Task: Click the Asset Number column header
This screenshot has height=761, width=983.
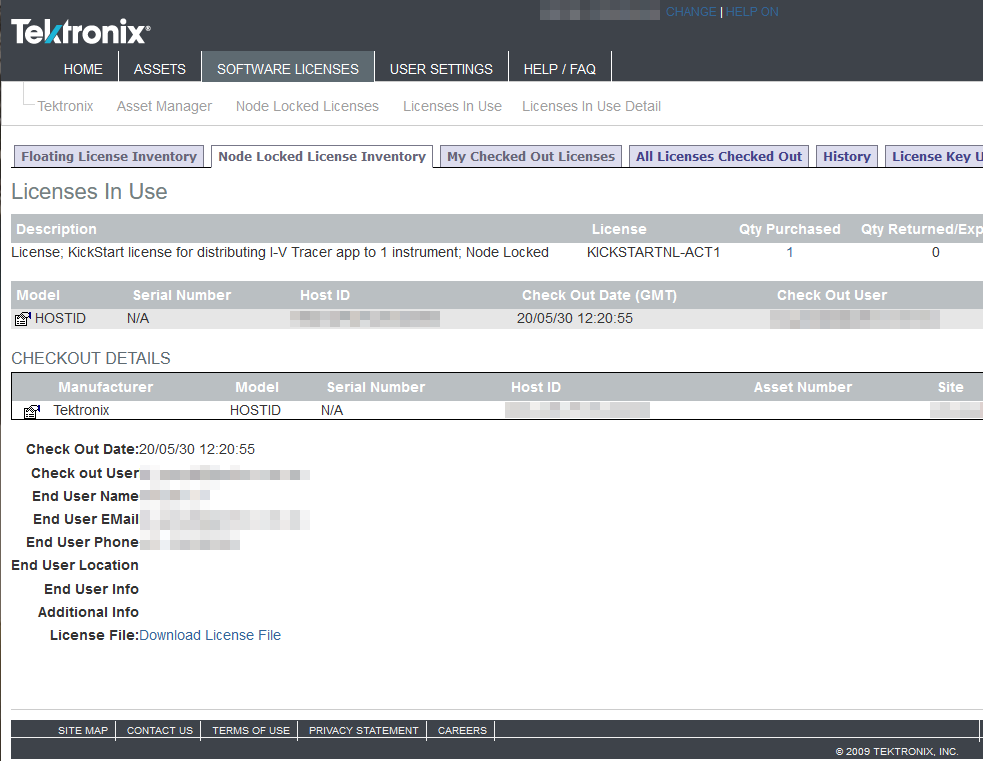Action: [x=802, y=387]
